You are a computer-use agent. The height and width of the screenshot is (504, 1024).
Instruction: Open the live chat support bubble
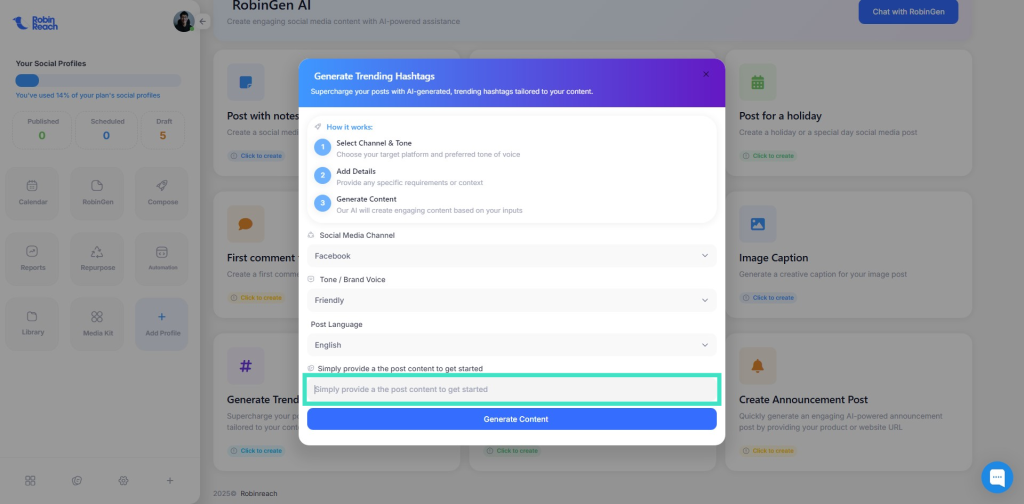[997, 477]
